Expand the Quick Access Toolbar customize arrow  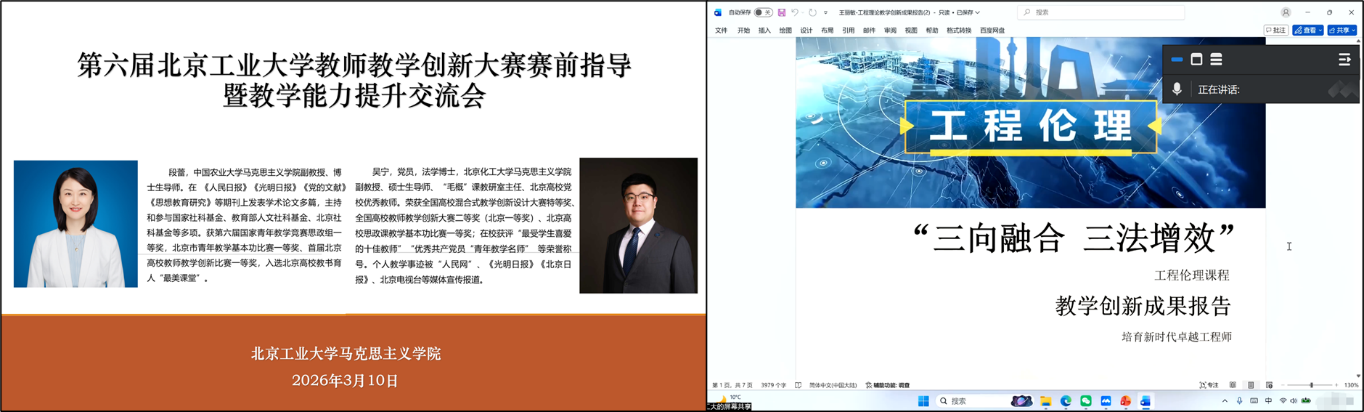tap(826, 12)
